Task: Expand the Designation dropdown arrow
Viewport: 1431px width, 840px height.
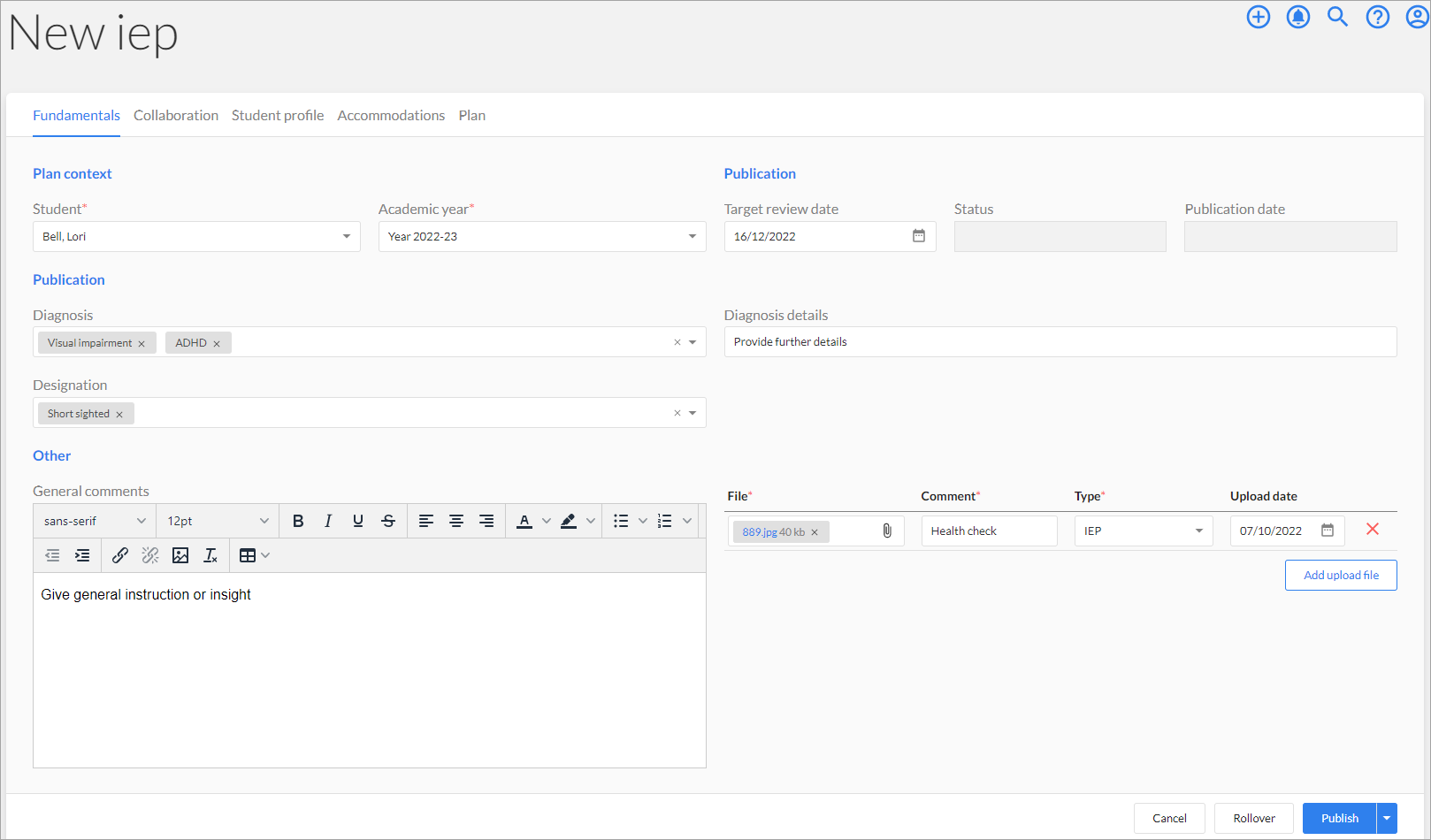Action: tap(693, 413)
